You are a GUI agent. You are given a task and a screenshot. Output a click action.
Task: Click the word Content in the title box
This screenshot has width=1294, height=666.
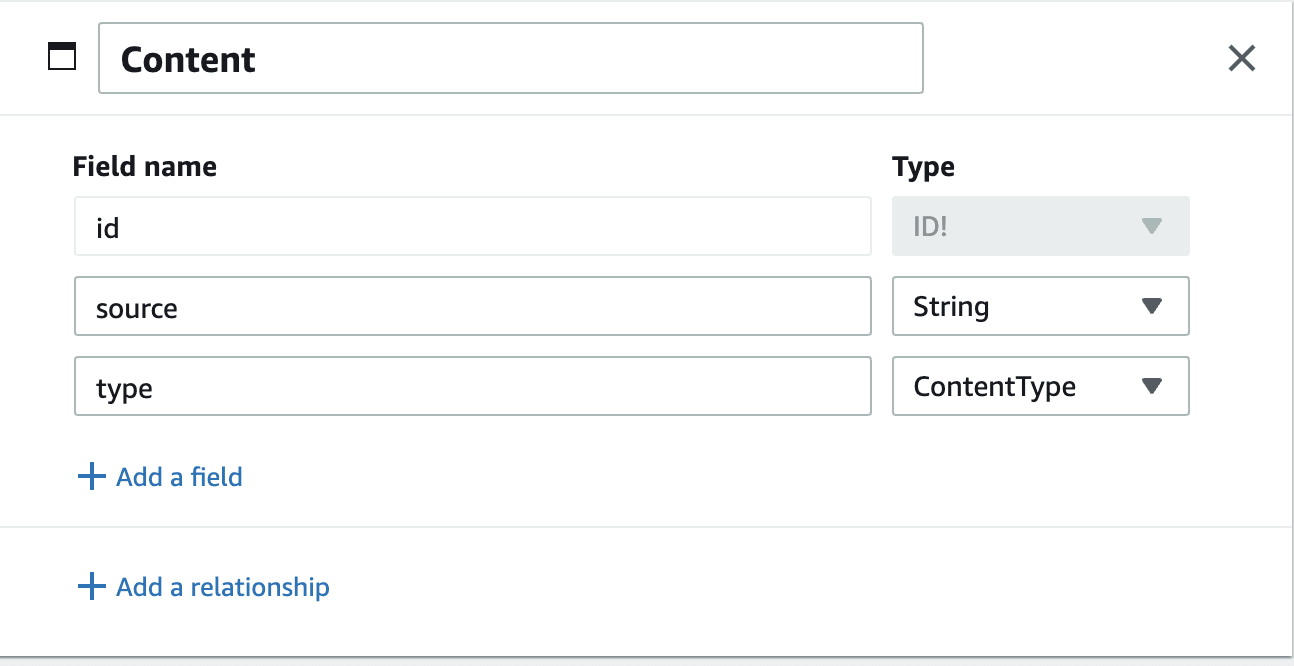(x=188, y=60)
